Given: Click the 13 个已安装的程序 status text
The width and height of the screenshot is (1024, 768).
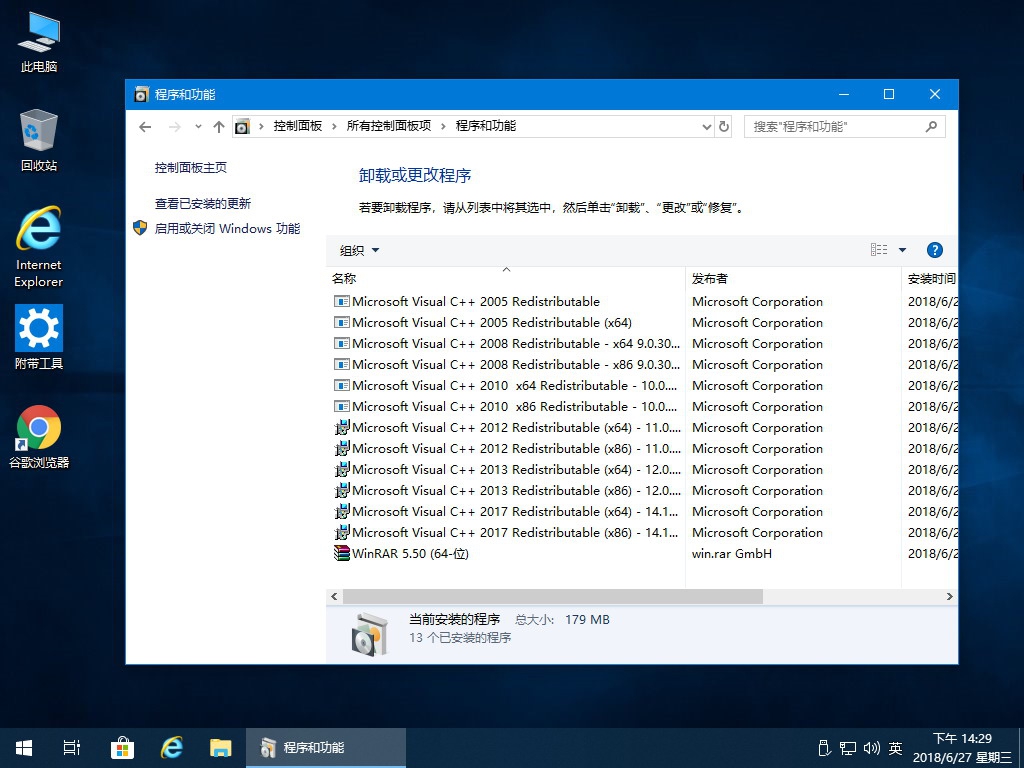Looking at the screenshot, I should tap(460, 638).
